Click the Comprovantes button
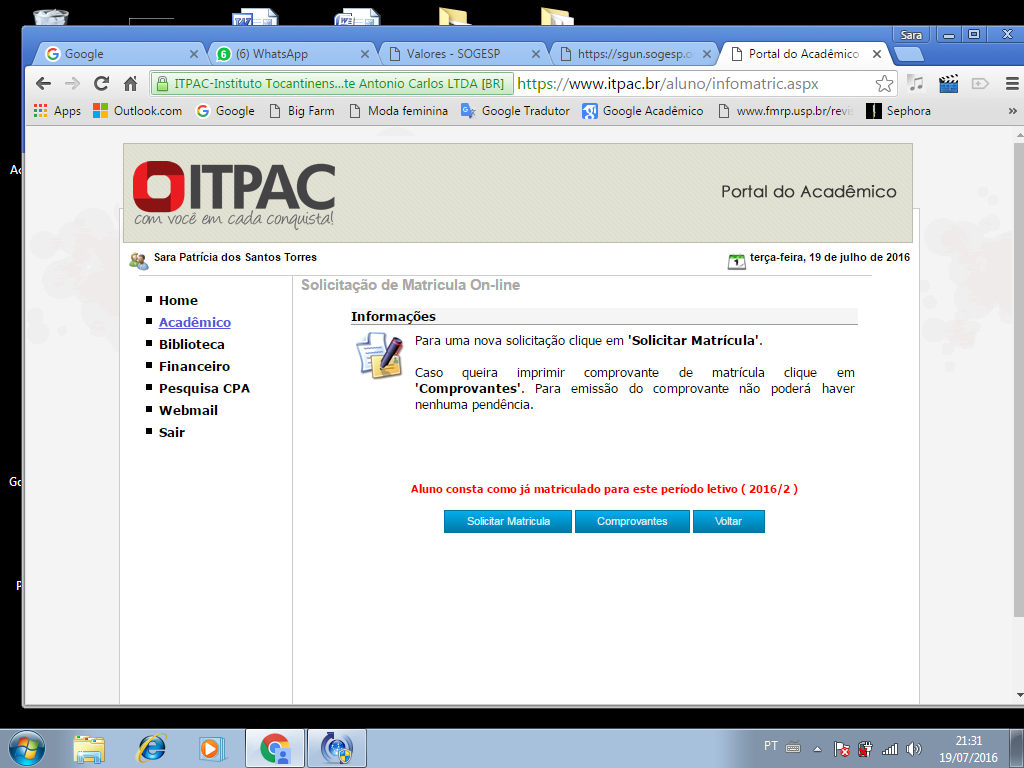 [x=632, y=522]
